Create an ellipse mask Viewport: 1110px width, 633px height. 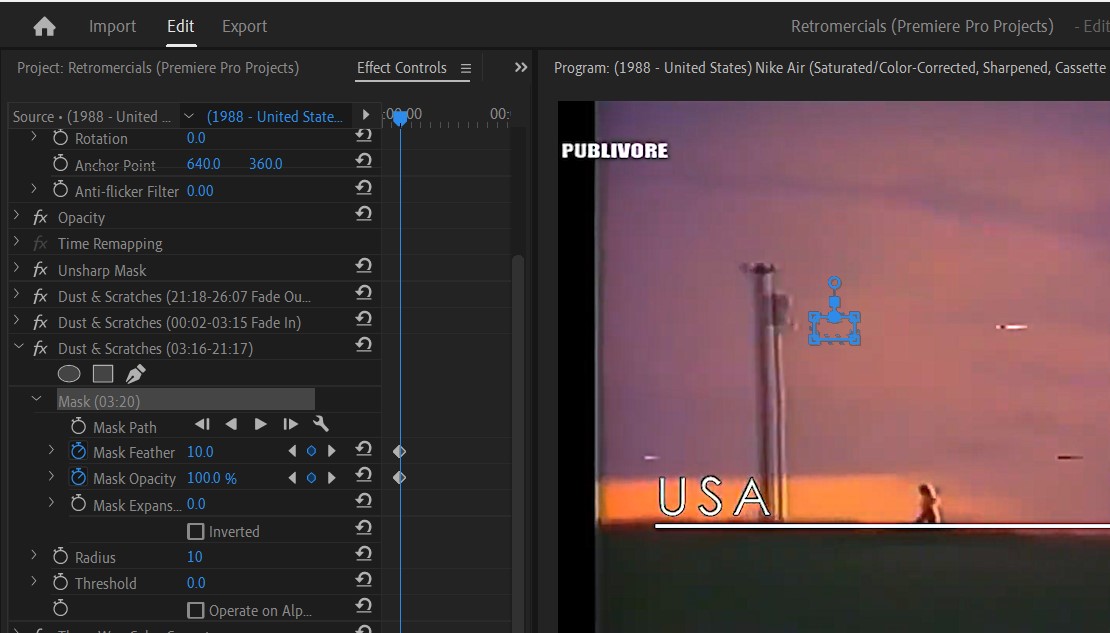pyautogui.click(x=69, y=374)
